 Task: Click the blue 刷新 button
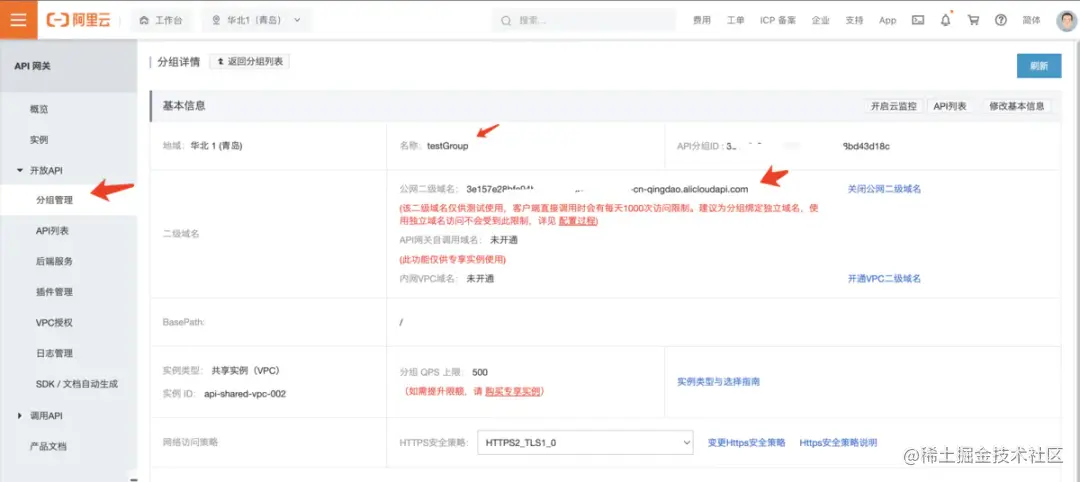click(1039, 66)
